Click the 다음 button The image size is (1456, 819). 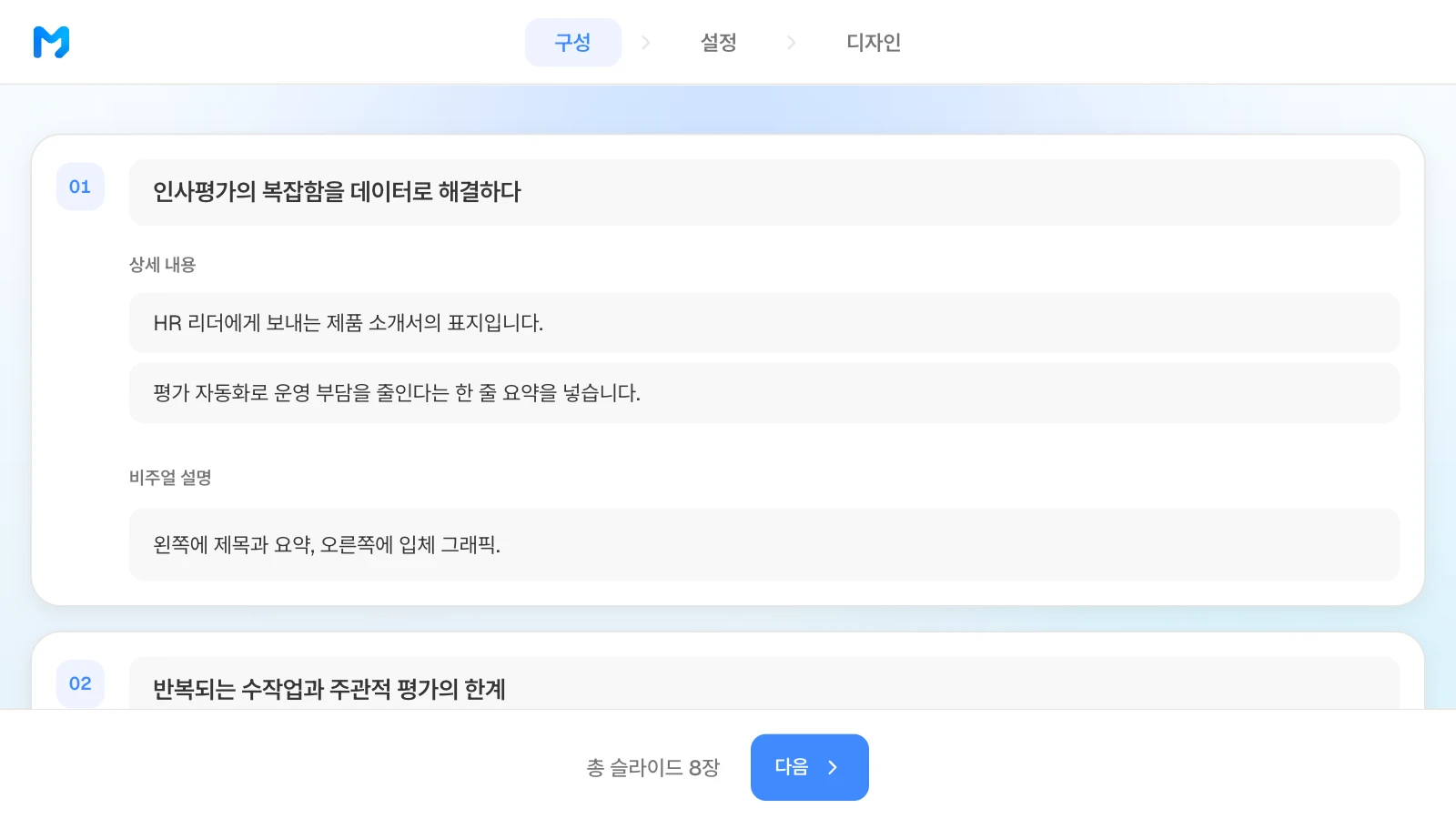(x=810, y=767)
